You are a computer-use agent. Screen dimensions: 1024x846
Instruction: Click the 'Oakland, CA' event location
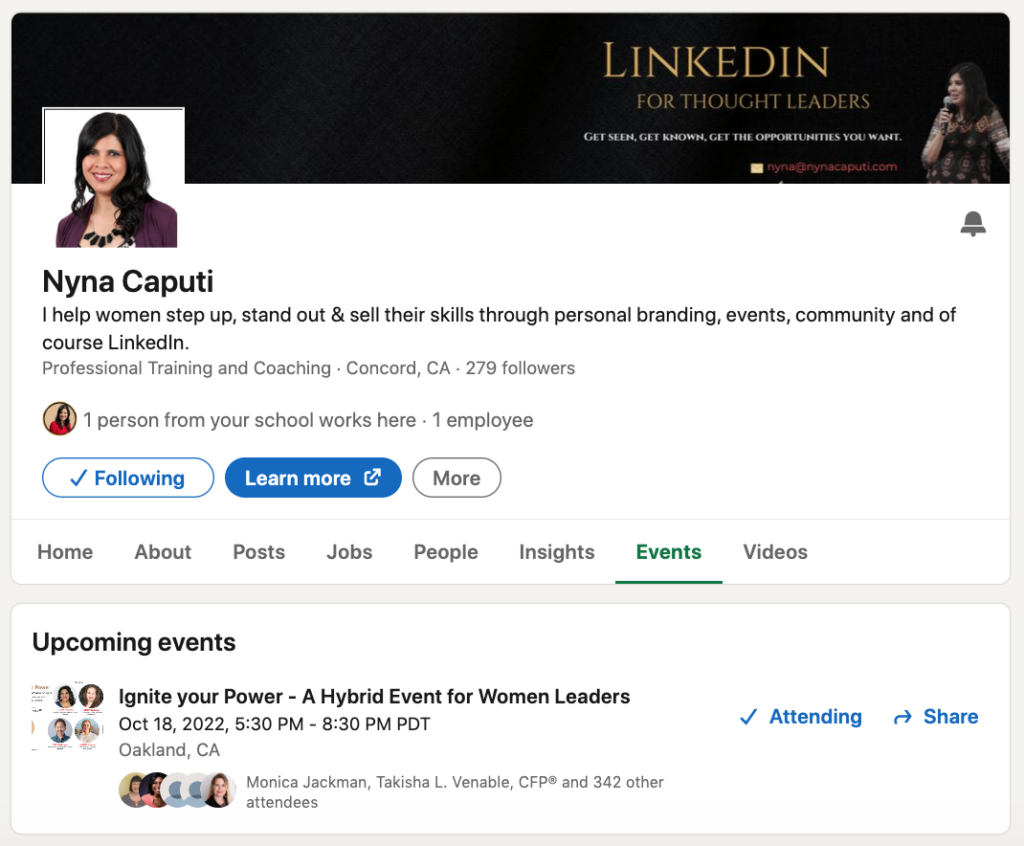click(169, 750)
